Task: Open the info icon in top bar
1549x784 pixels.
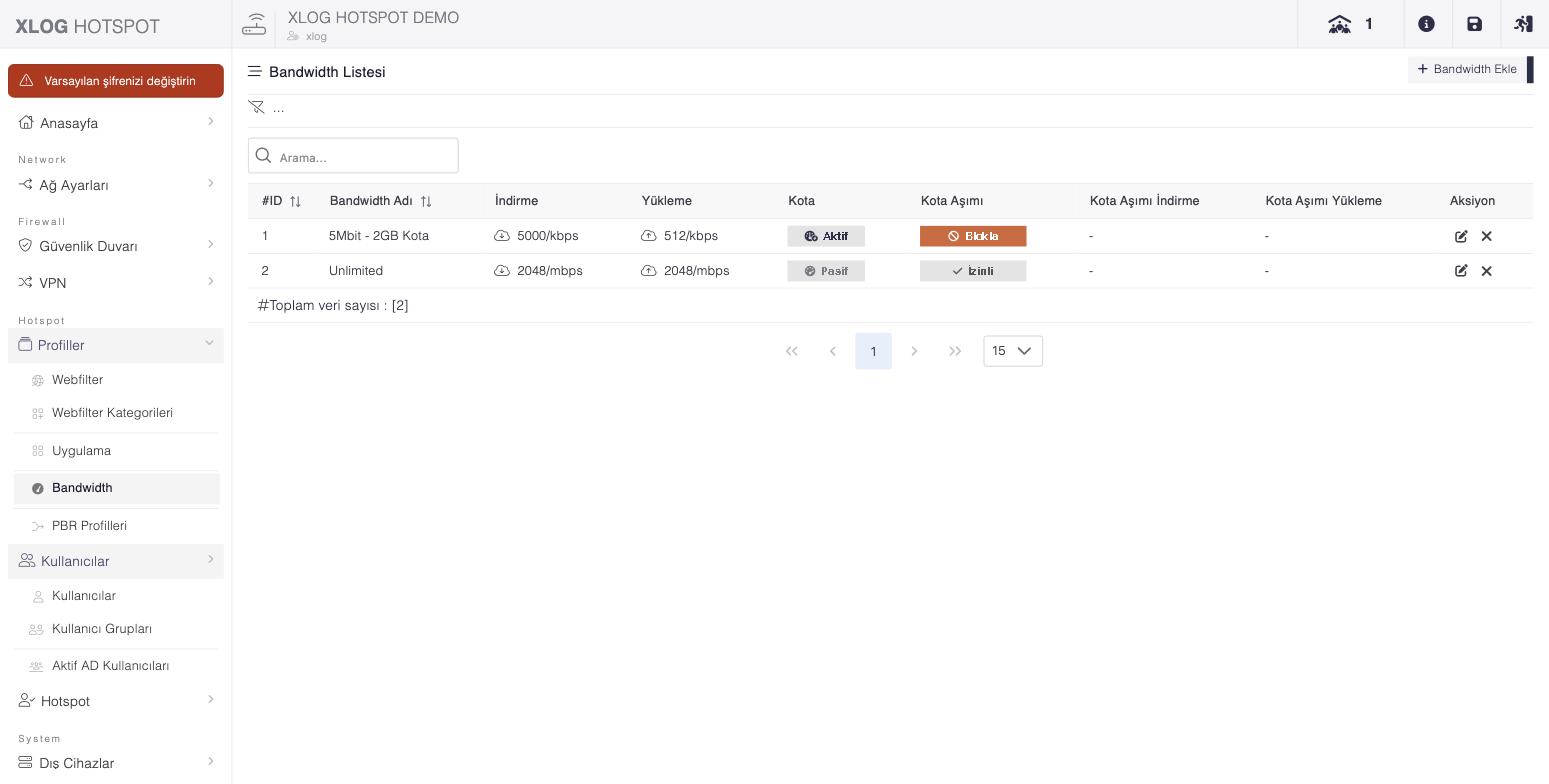Action: [1427, 24]
